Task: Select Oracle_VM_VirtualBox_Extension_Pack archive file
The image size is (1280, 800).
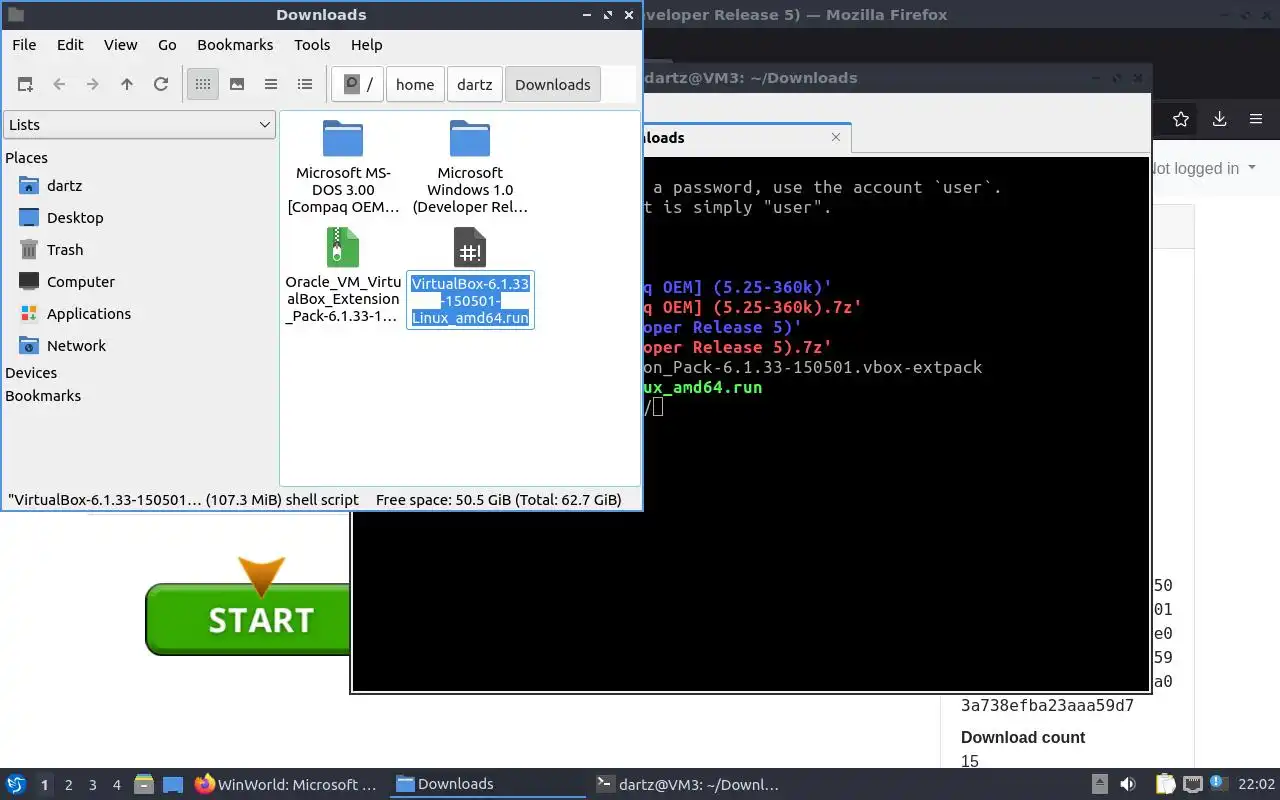Action: pyautogui.click(x=343, y=275)
